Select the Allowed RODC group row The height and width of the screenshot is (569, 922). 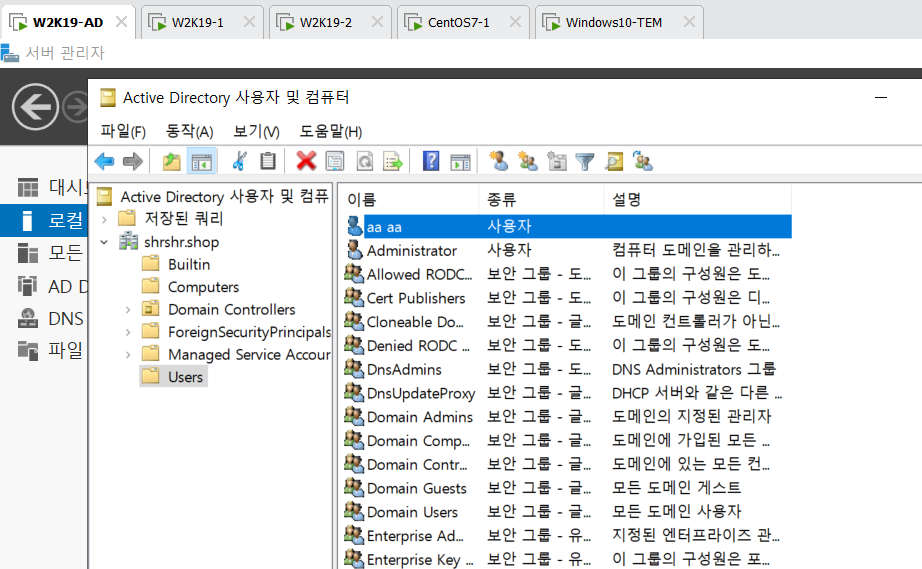[567, 274]
